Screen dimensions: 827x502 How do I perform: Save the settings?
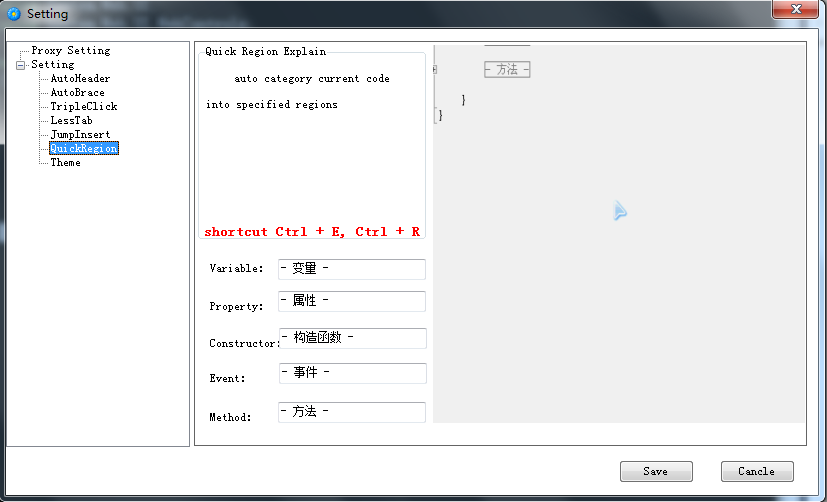click(656, 471)
